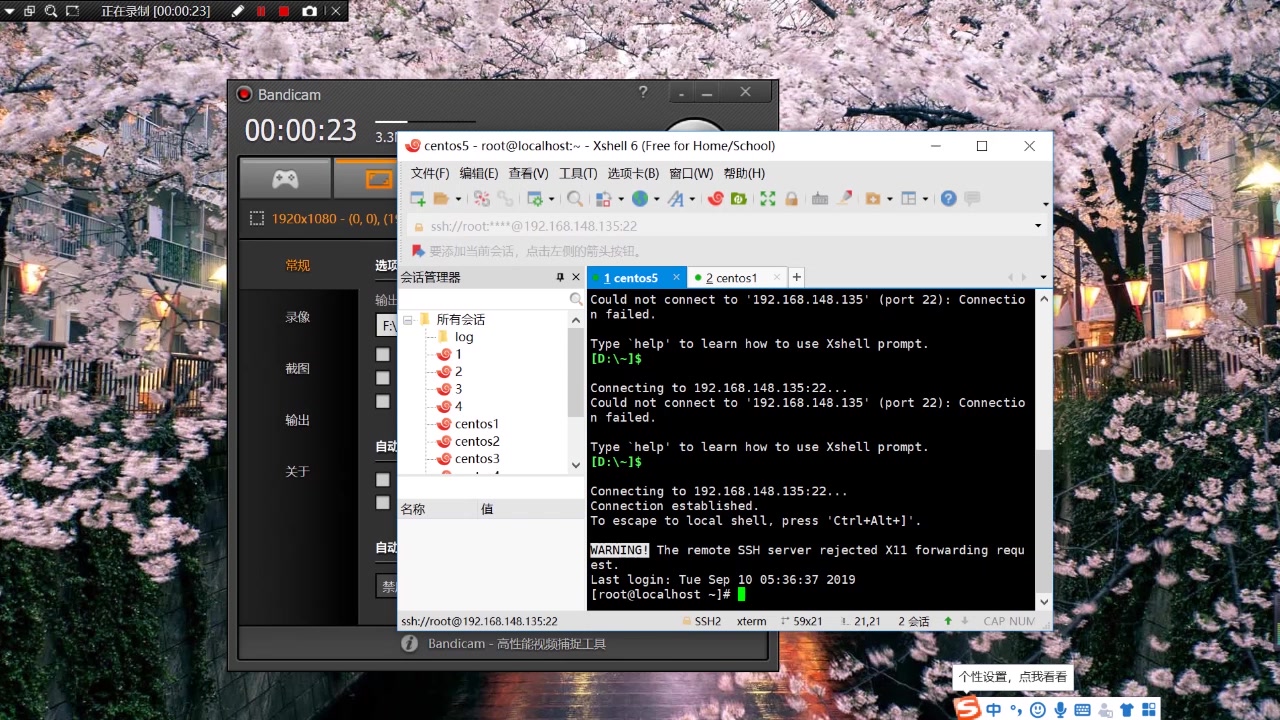
Task: Open the 选项卡(B) menu
Action: [x=633, y=173]
